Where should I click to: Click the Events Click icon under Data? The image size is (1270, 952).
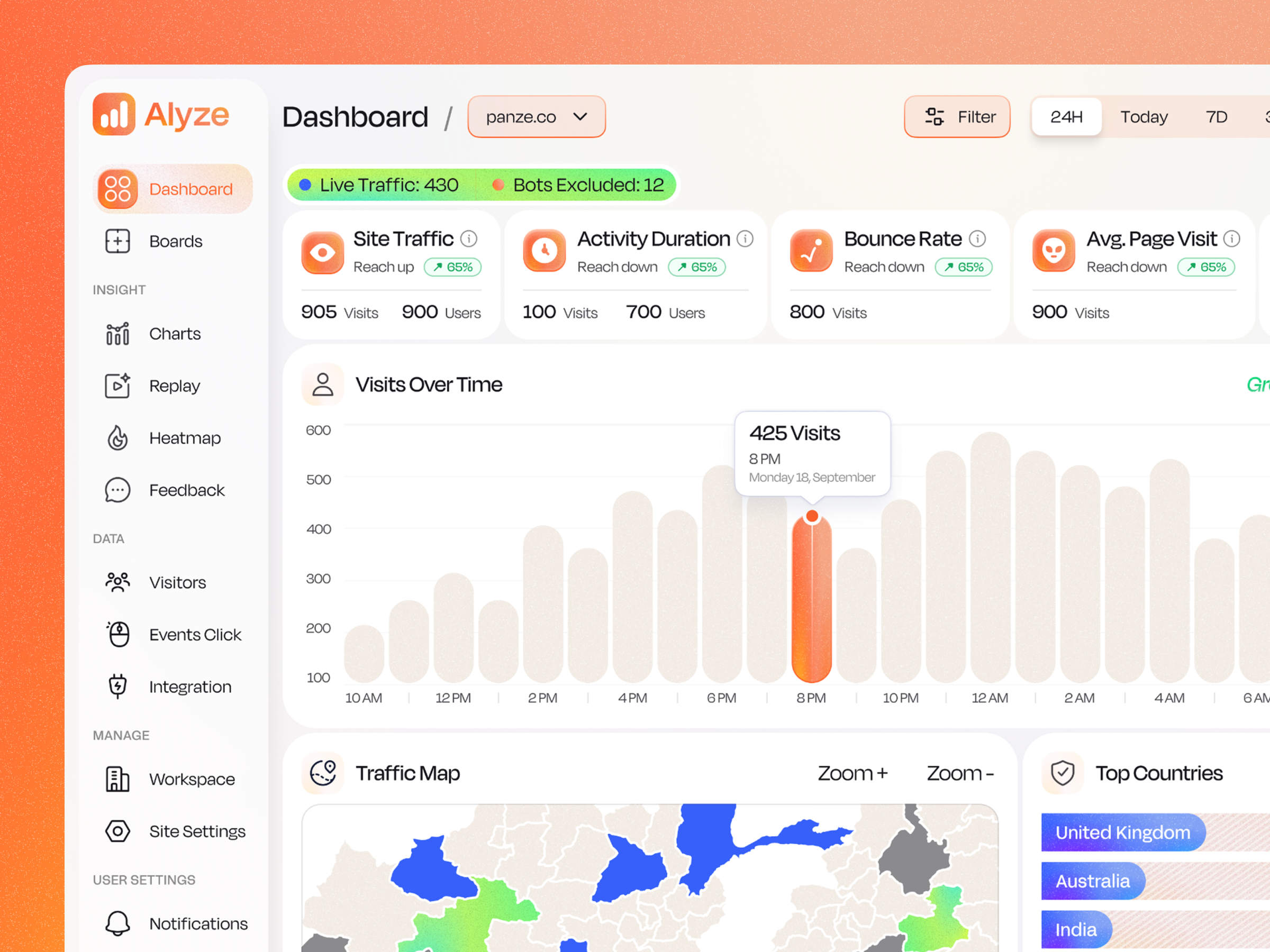click(x=117, y=634)
